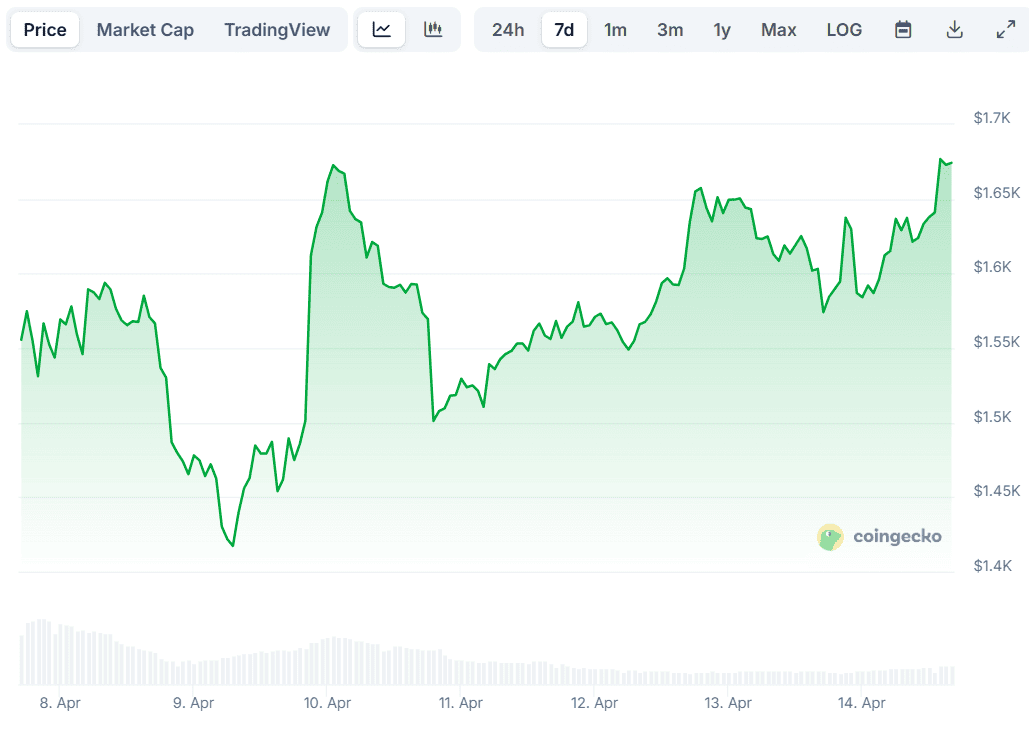
Task: Open the Price tab
Action: click(x=45, y=30)
